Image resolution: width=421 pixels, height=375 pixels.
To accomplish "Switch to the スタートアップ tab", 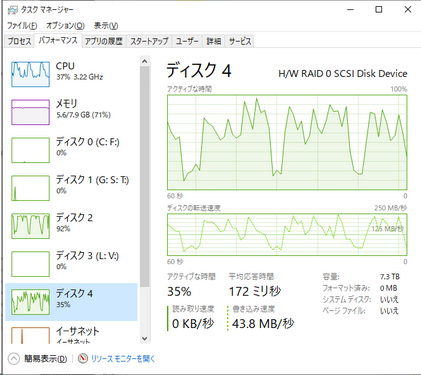I will click(x=149, y=41).
